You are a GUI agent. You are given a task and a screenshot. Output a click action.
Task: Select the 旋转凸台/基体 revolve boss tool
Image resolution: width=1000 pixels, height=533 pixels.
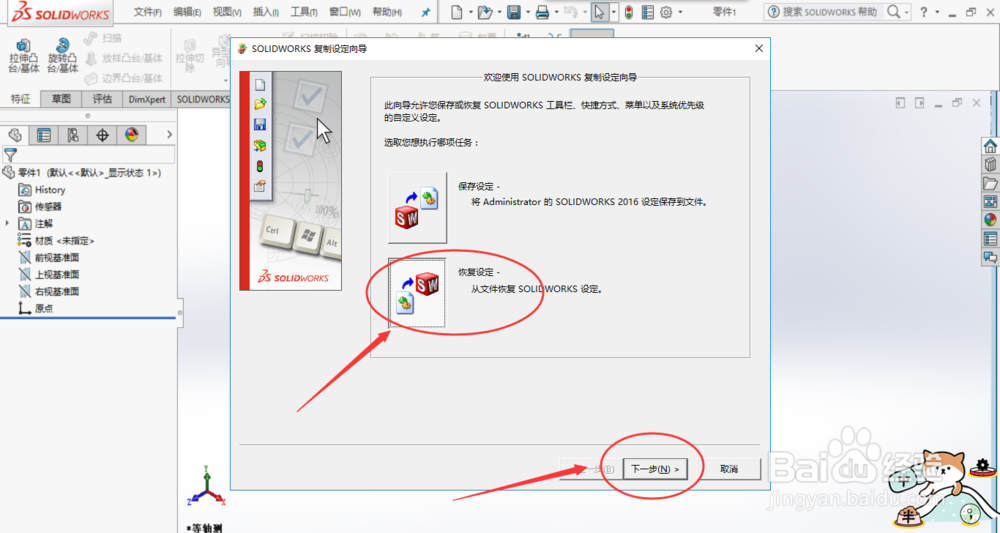click(62, 55)
